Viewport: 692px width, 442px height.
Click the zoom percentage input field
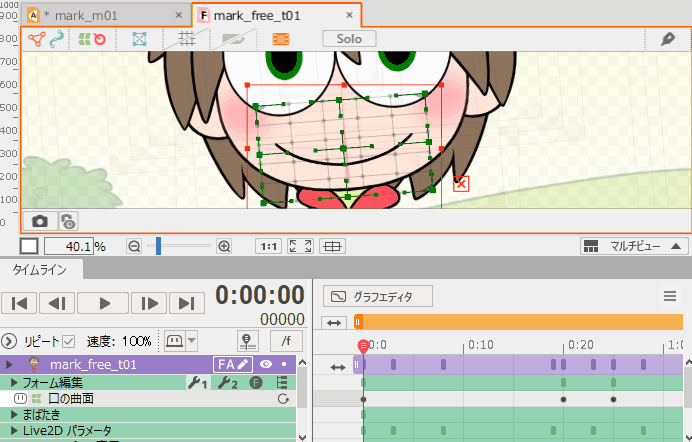click(x=68, y=246)
